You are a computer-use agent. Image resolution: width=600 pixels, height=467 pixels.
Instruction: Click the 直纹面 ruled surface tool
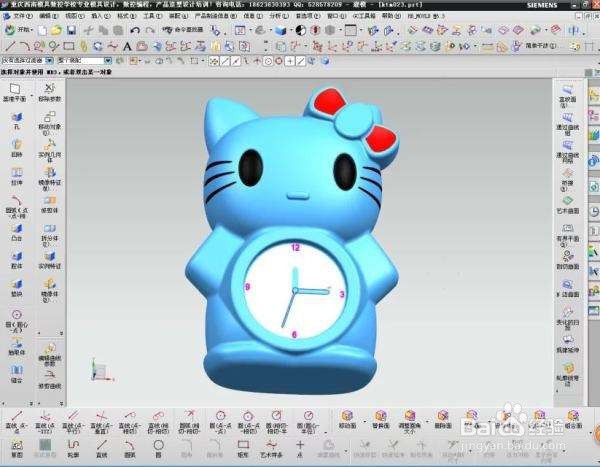coord(567,96)
